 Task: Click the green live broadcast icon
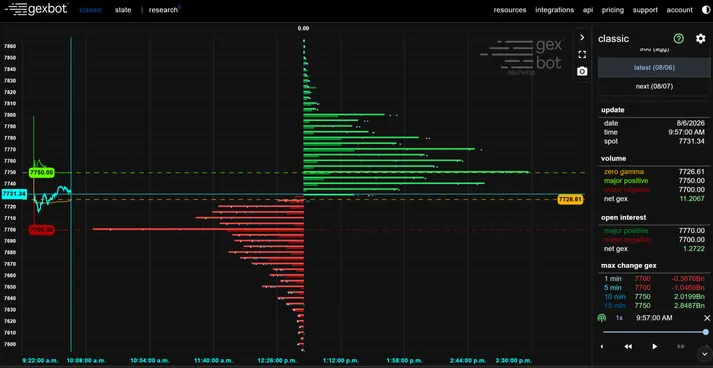coord(602,318)
